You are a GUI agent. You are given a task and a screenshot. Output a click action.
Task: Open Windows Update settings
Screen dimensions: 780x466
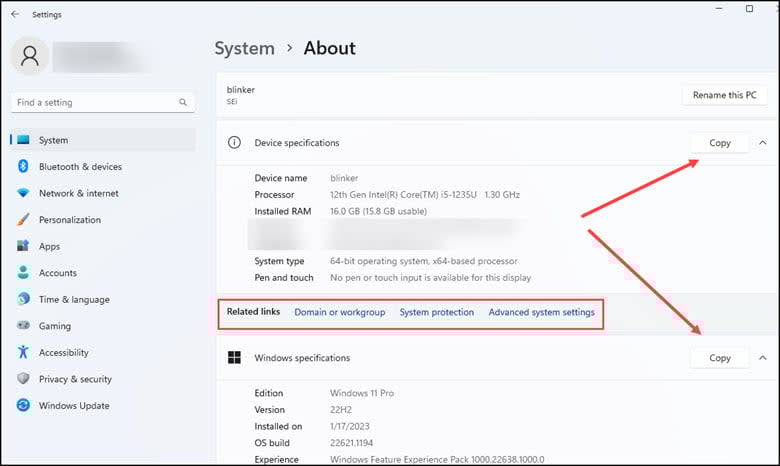(x=103, y=405)
